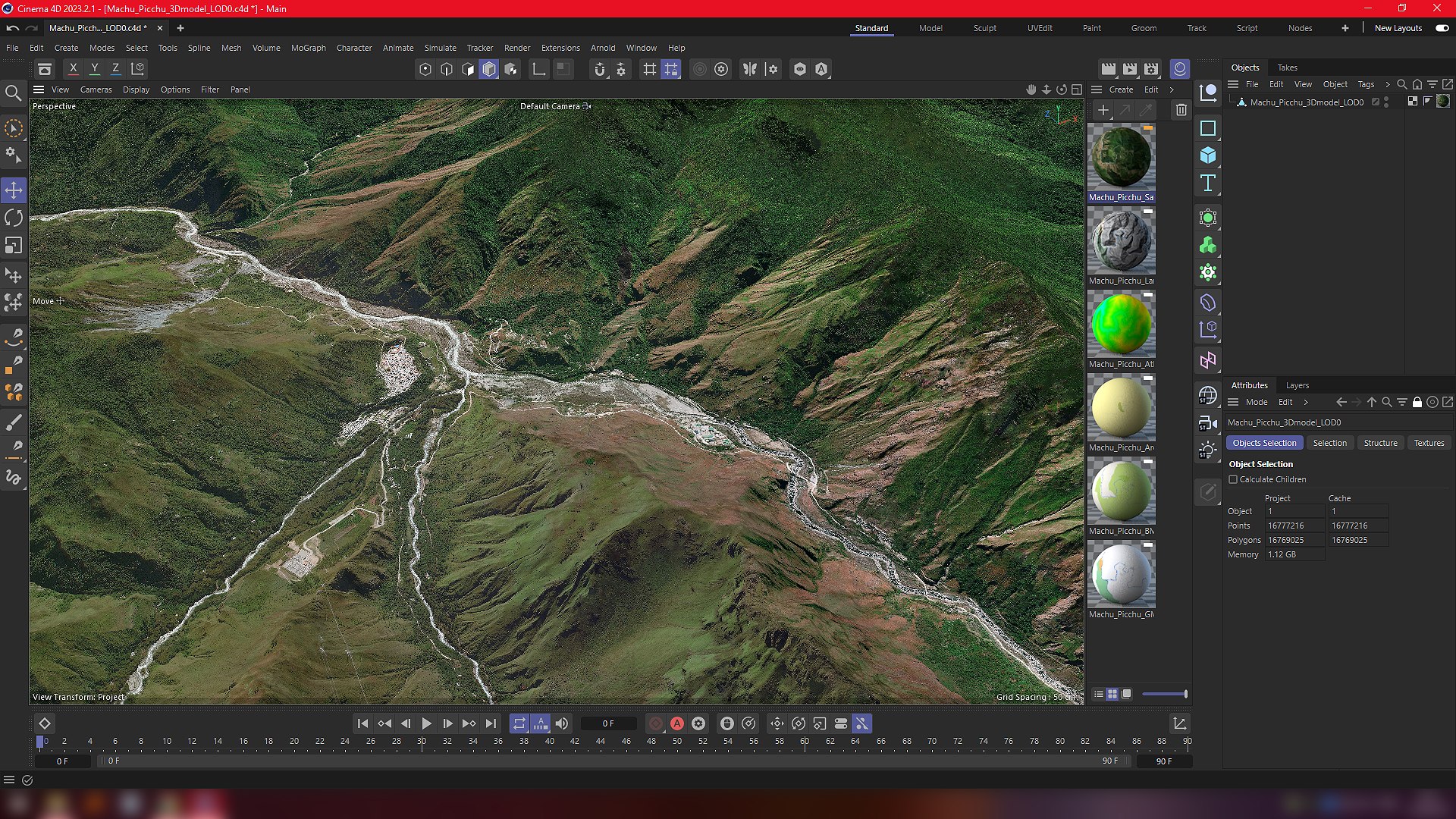Open the Render menu
1456x819 pixels.
(x=517, y=48)
